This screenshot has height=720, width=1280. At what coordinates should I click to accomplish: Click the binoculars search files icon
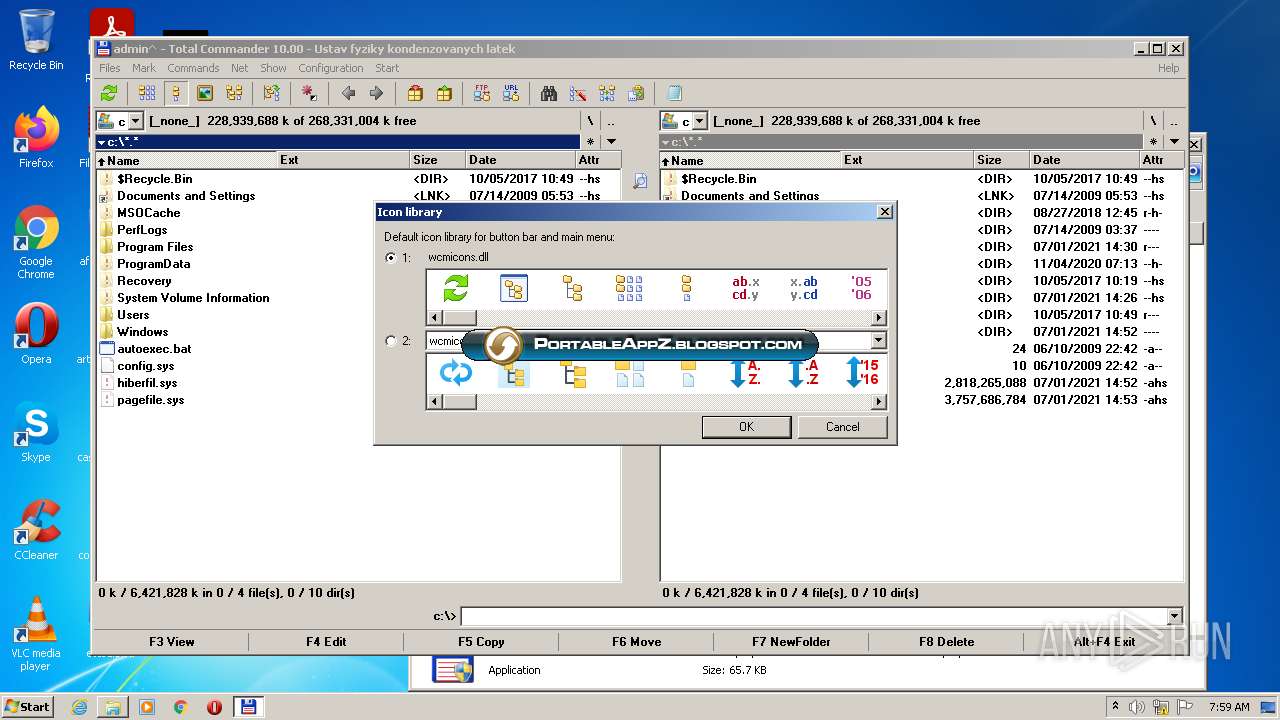pos(549,93)
